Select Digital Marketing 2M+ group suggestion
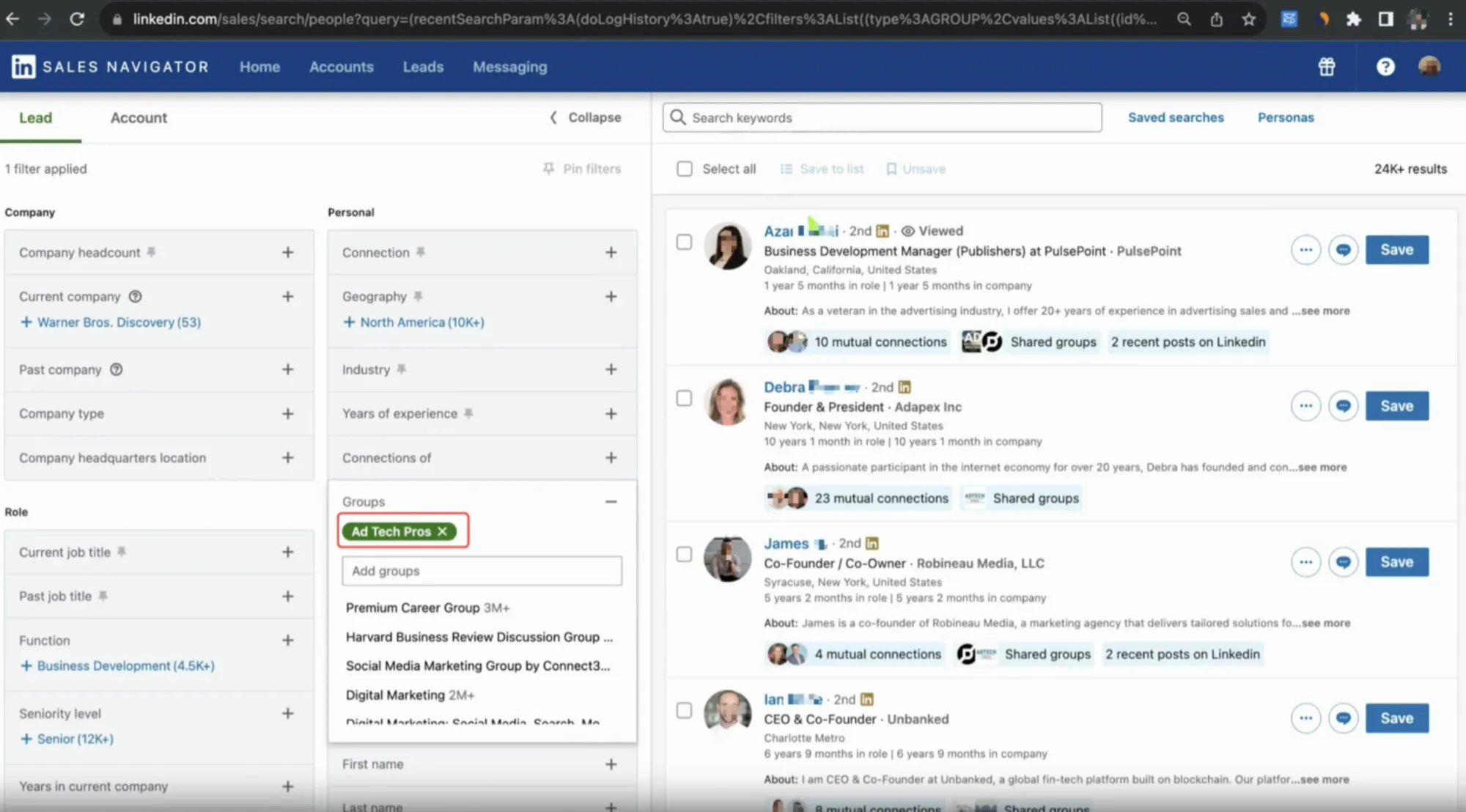 point(410,695)
